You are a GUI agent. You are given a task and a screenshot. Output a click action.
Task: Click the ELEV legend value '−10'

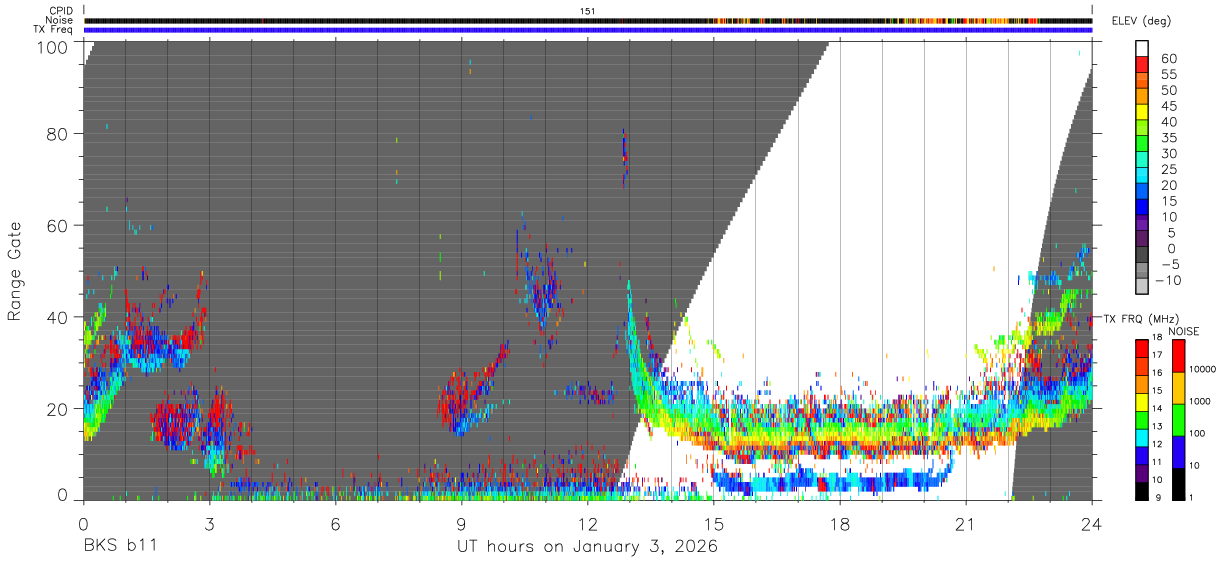[x=1166, y=280]
